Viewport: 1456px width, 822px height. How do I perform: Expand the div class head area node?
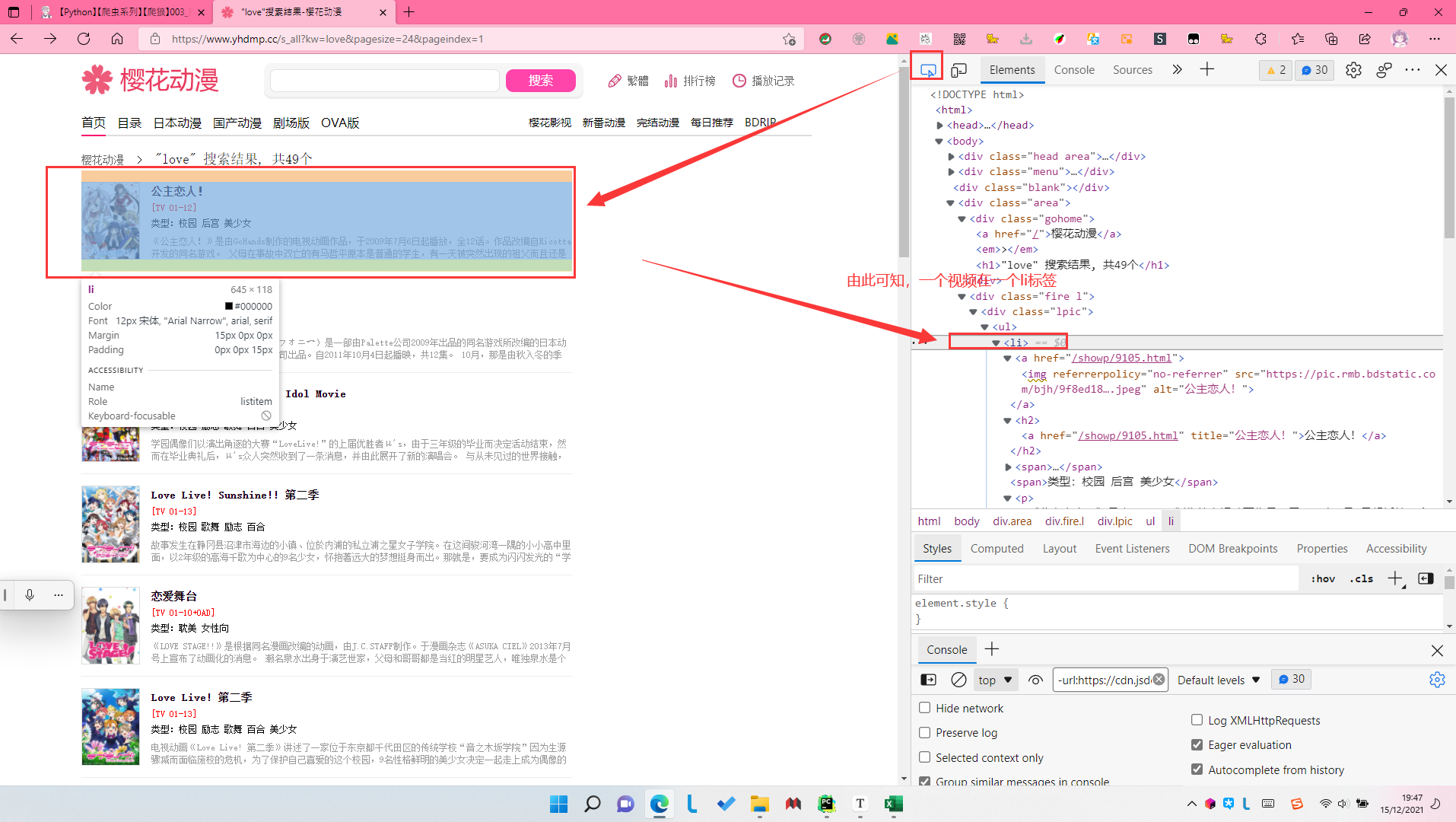pyautogui.click(x=951, y=157)
